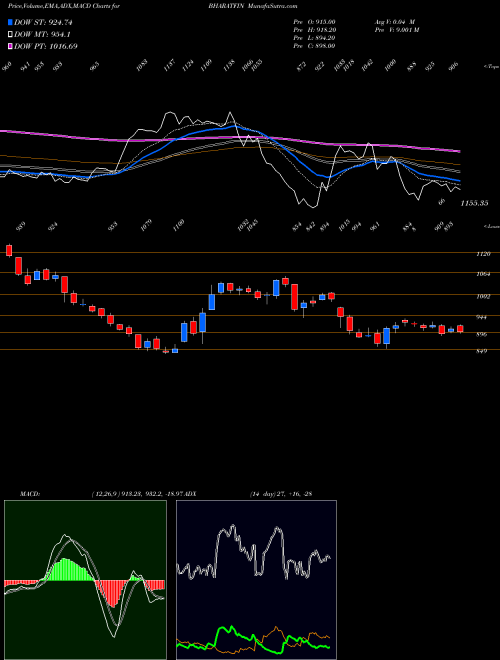Click the 944 price axis label
This screenshot has height=660, width=500.
[483, 318]
